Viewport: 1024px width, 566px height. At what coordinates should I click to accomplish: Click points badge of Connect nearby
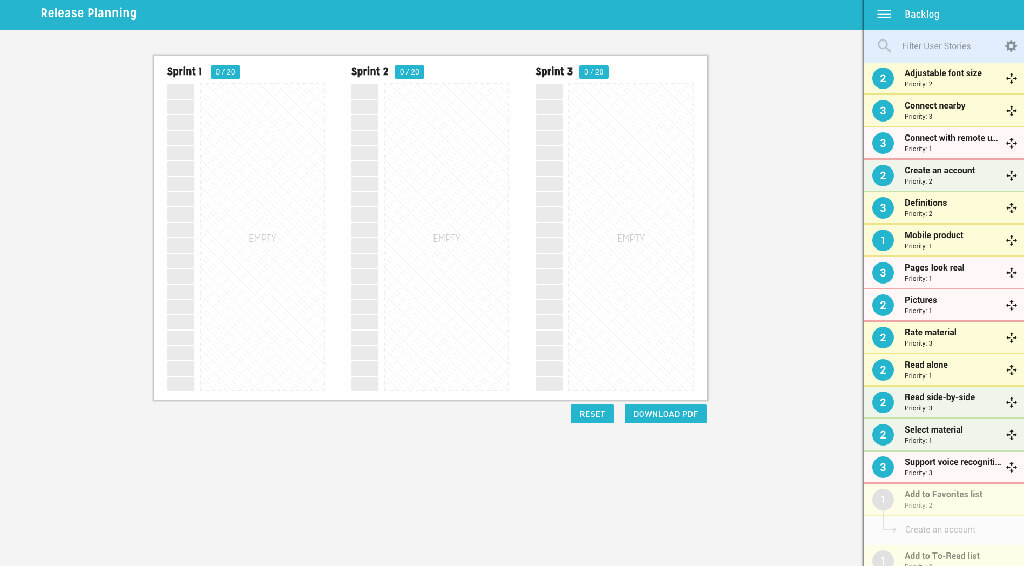pos(883,111)
